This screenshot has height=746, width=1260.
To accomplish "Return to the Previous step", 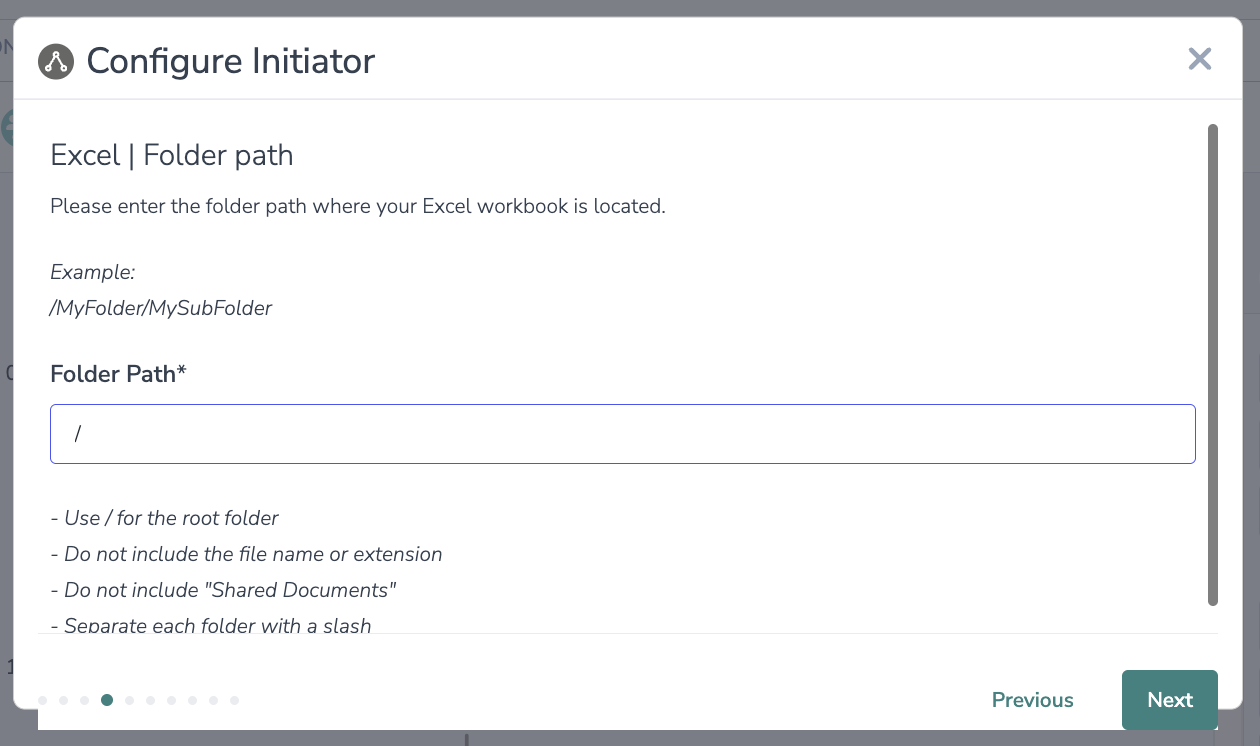I will tap(1032, 700).
